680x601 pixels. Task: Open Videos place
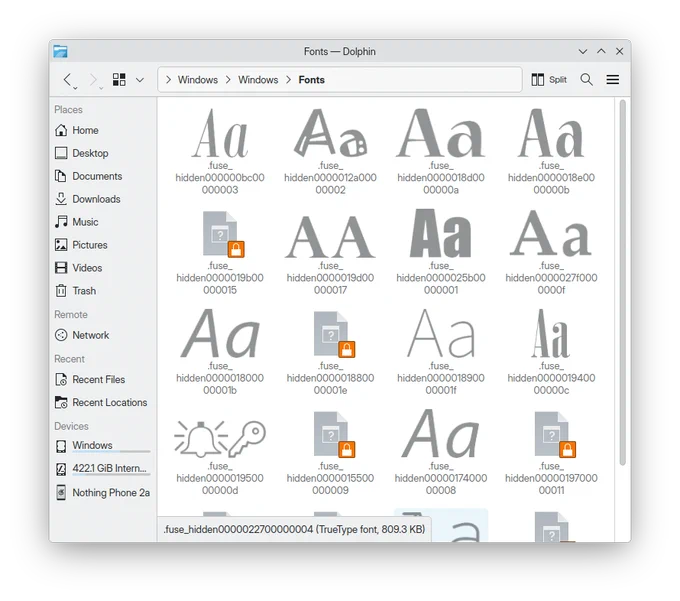[x=102, y=268]
